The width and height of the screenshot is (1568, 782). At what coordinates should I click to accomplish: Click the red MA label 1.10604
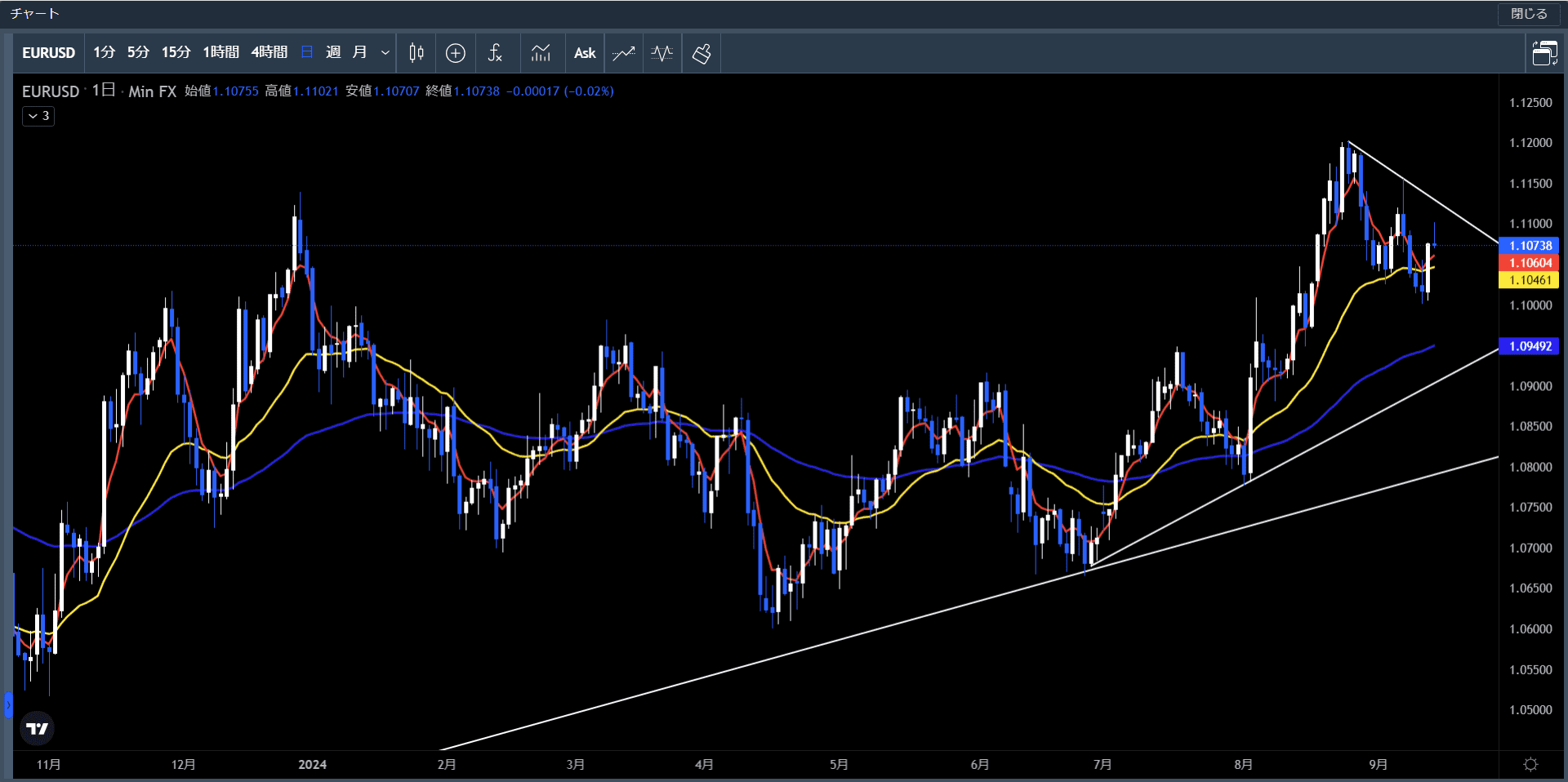(1530, 263)
